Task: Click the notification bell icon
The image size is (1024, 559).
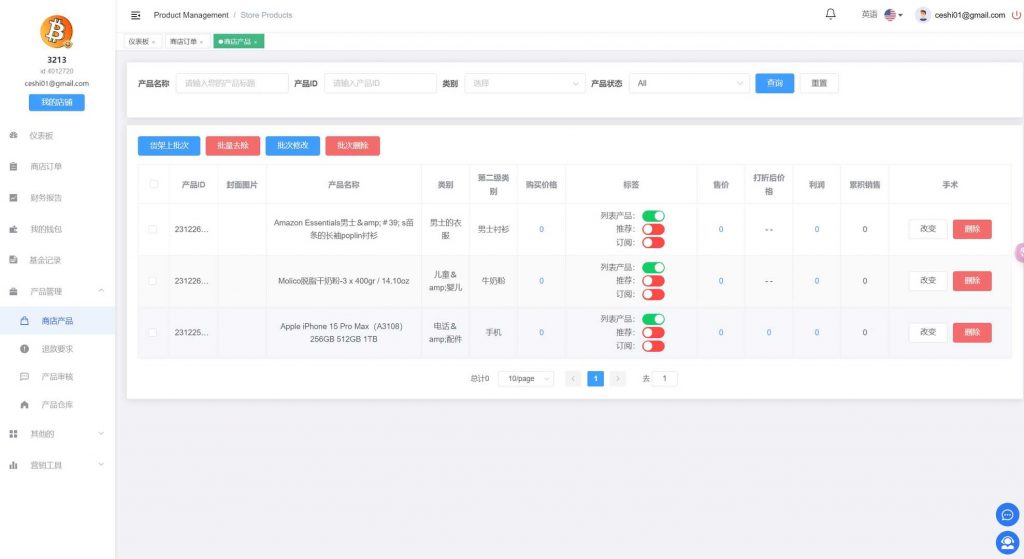Action: coord(830,14)
